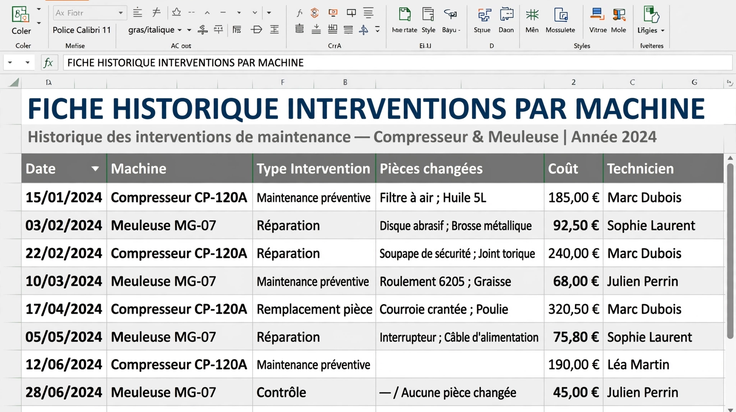Select technician cell Julien Perrin on 10/03/2024 row
This screenshot has width=736, height=412.
click(663, 282)
